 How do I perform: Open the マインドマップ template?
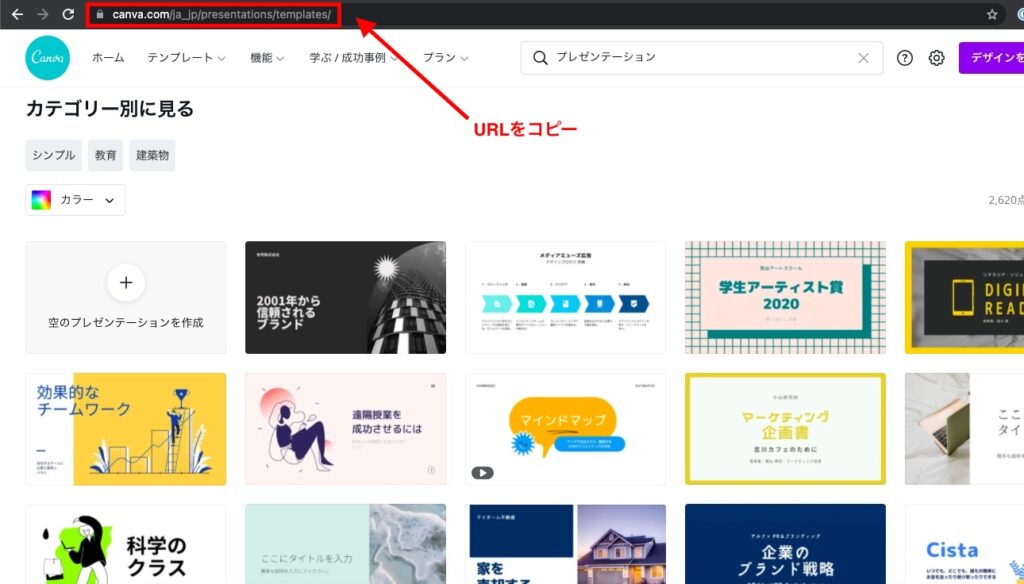click(x=566, y=429)
